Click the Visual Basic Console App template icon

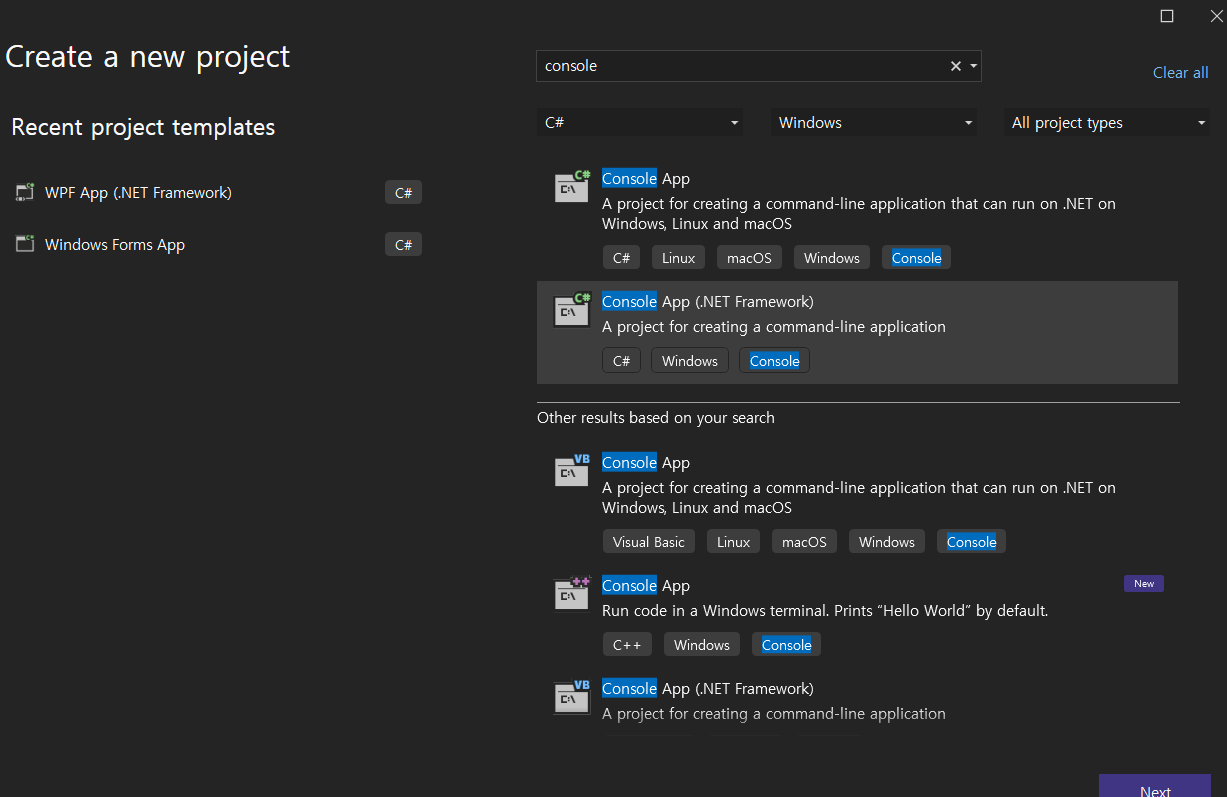coord(572,470)
